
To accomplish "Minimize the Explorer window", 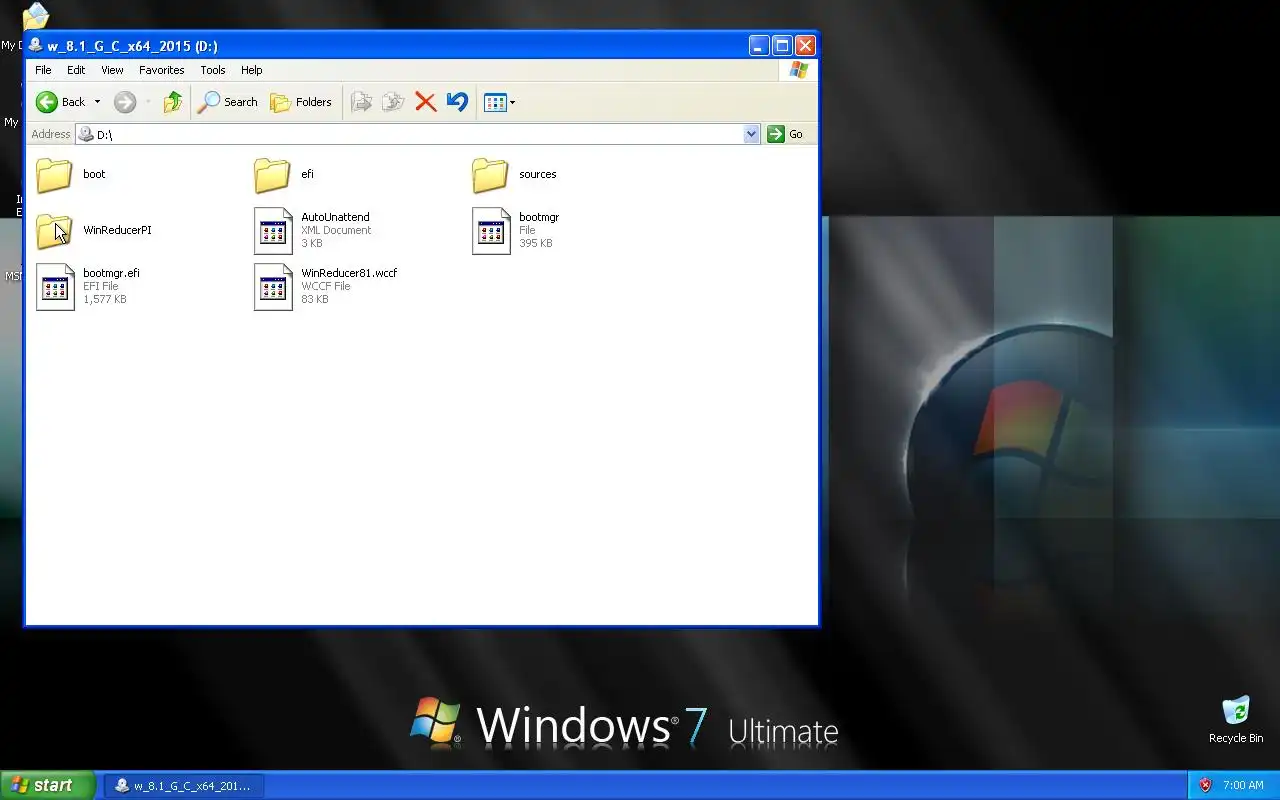I will point(759,45).
